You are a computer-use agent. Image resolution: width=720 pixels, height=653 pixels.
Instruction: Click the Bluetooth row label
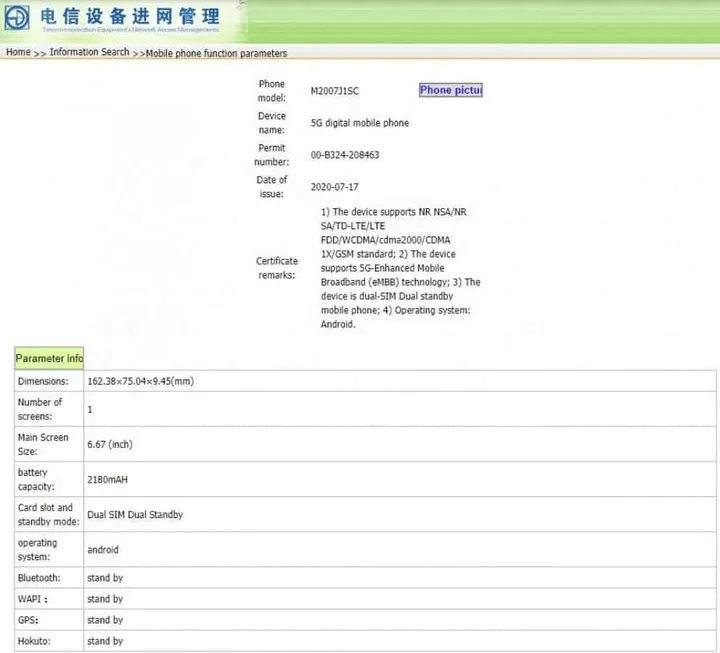point(39,578)
